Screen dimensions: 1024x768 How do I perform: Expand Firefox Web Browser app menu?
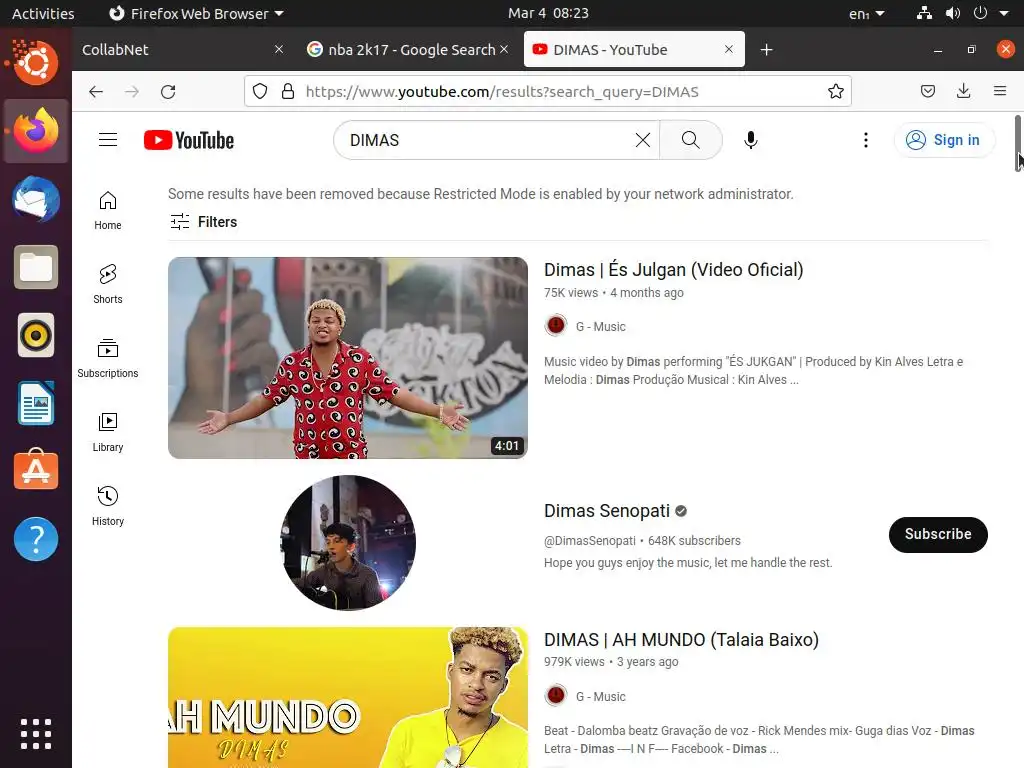tap(196, 13)
